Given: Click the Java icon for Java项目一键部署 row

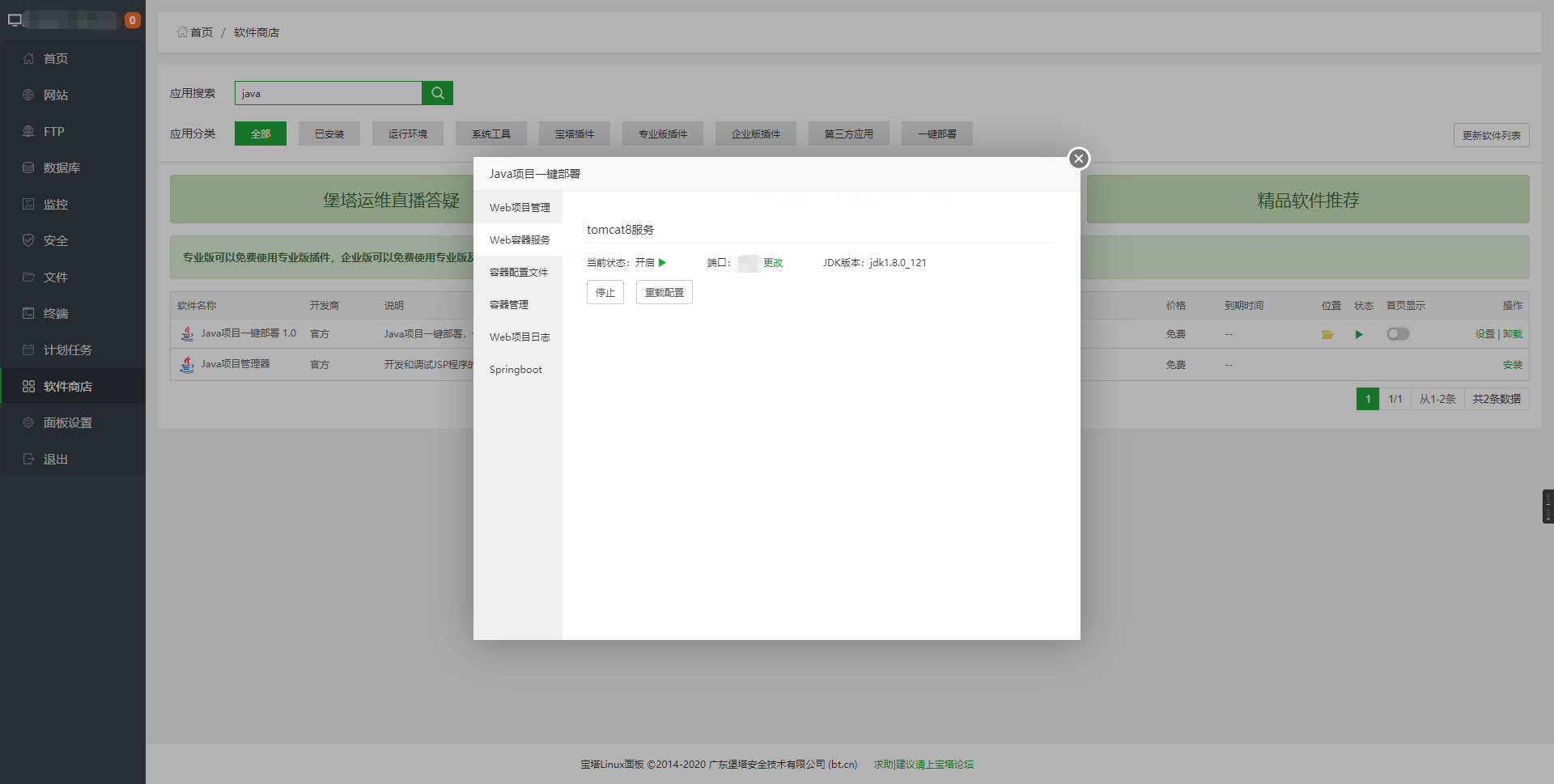Looking at the screenshot, I should pos(187,333).
